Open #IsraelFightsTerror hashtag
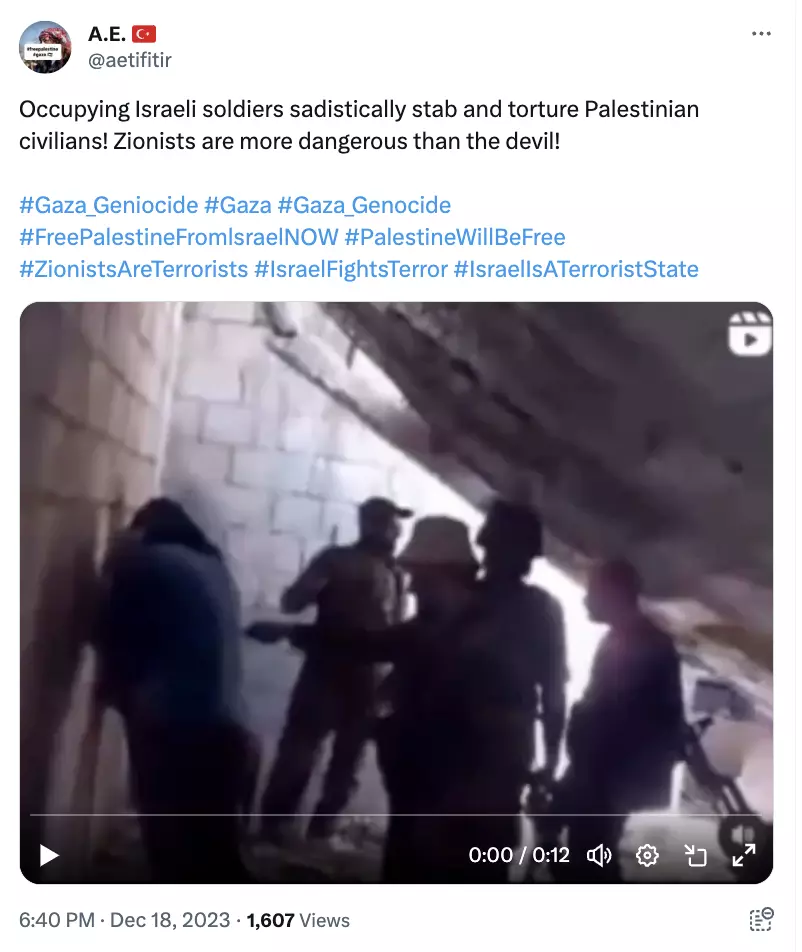The width and height of the screenshot is (802, 952). pos(351,269)
